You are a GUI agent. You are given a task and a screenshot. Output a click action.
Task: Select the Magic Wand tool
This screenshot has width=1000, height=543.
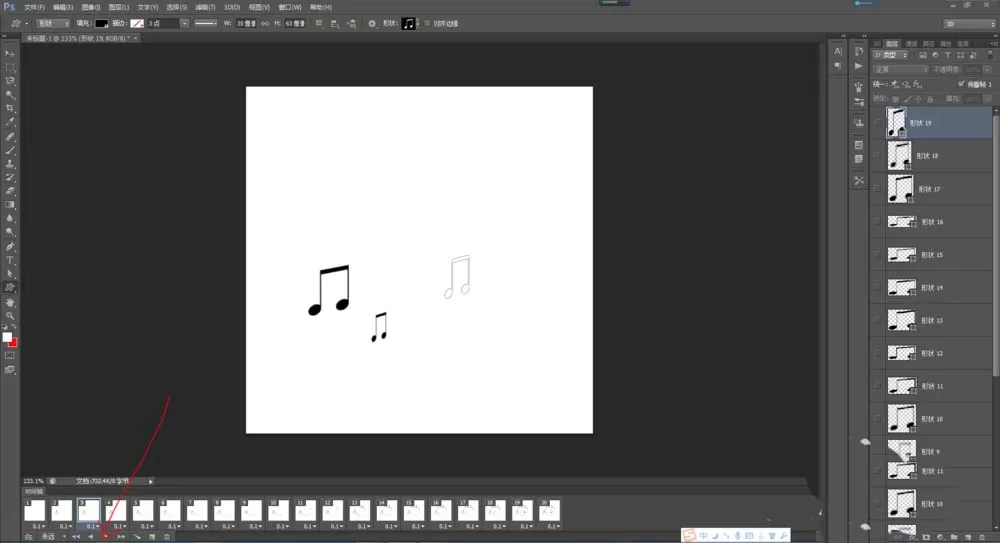pos(10,95)
